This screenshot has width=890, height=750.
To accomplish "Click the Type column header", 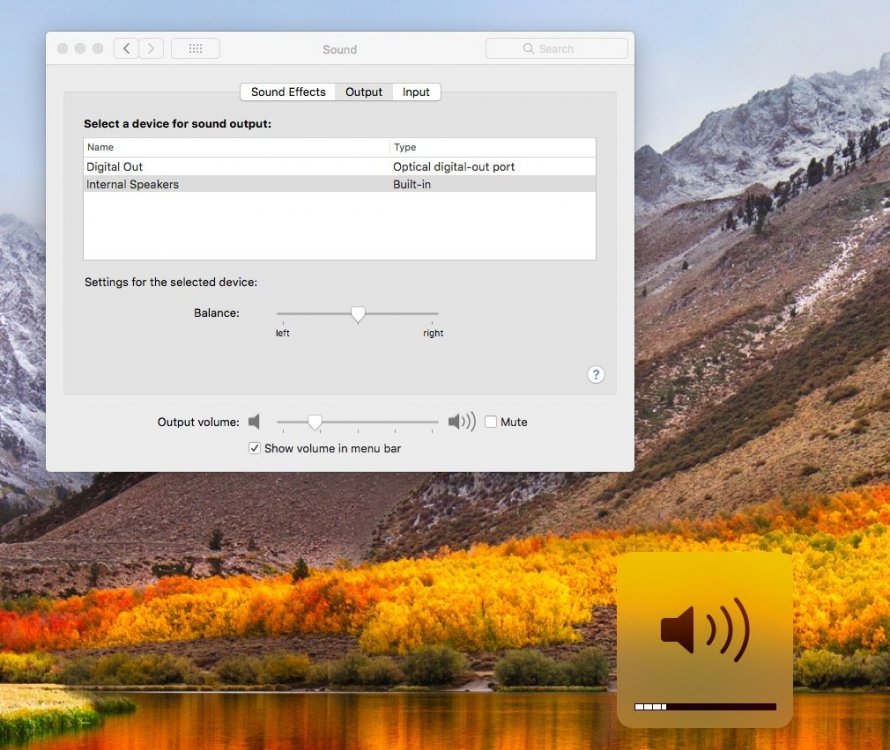I will pyautogui.click(x=493, y=147).
